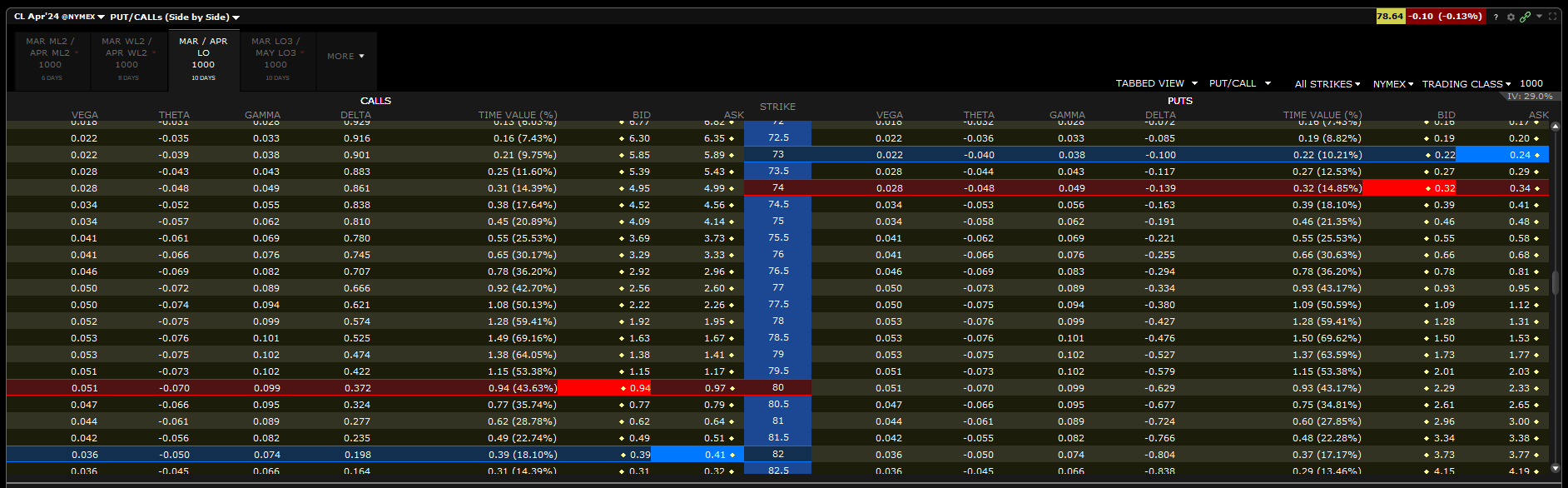Viewport: 1568px width, 488px height.
Task: Switch to MAR WL2 / APR WL2 tab
Action: click(127, 60)
